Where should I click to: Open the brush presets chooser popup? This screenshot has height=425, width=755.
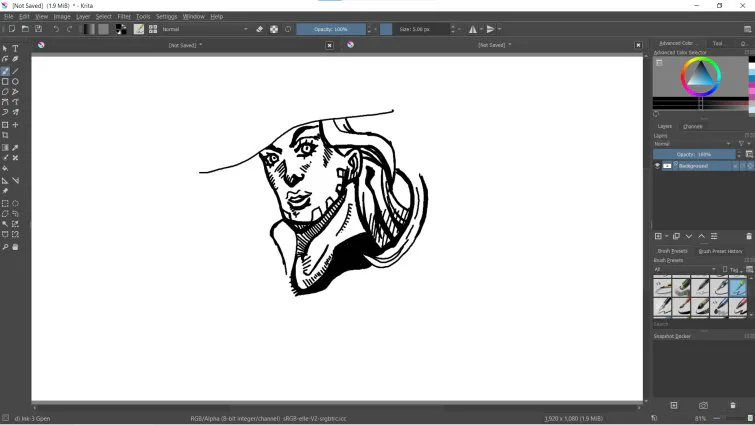tap(153, 29)
